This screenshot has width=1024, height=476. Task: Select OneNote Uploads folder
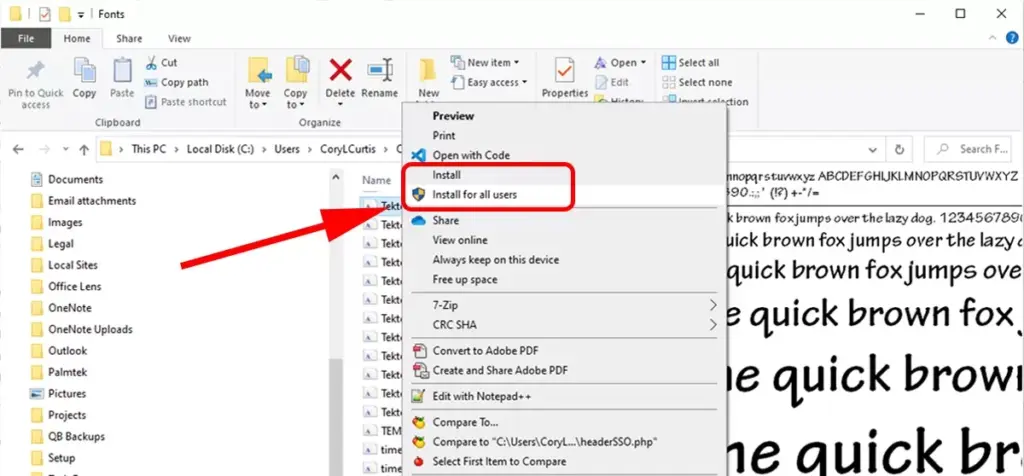point(90,329)
